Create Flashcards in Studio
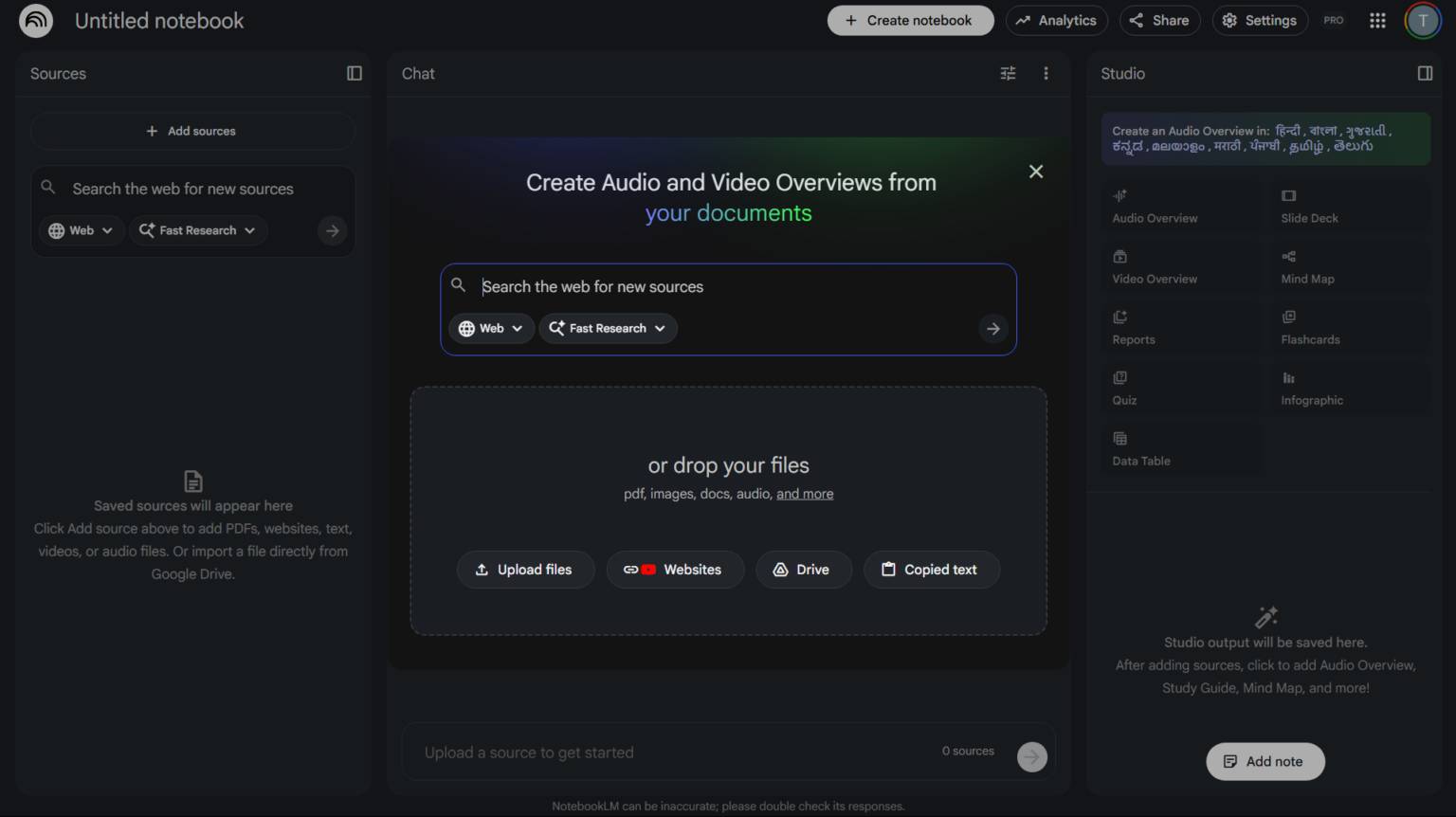Screen dimensions: 1456x817 1350,327
